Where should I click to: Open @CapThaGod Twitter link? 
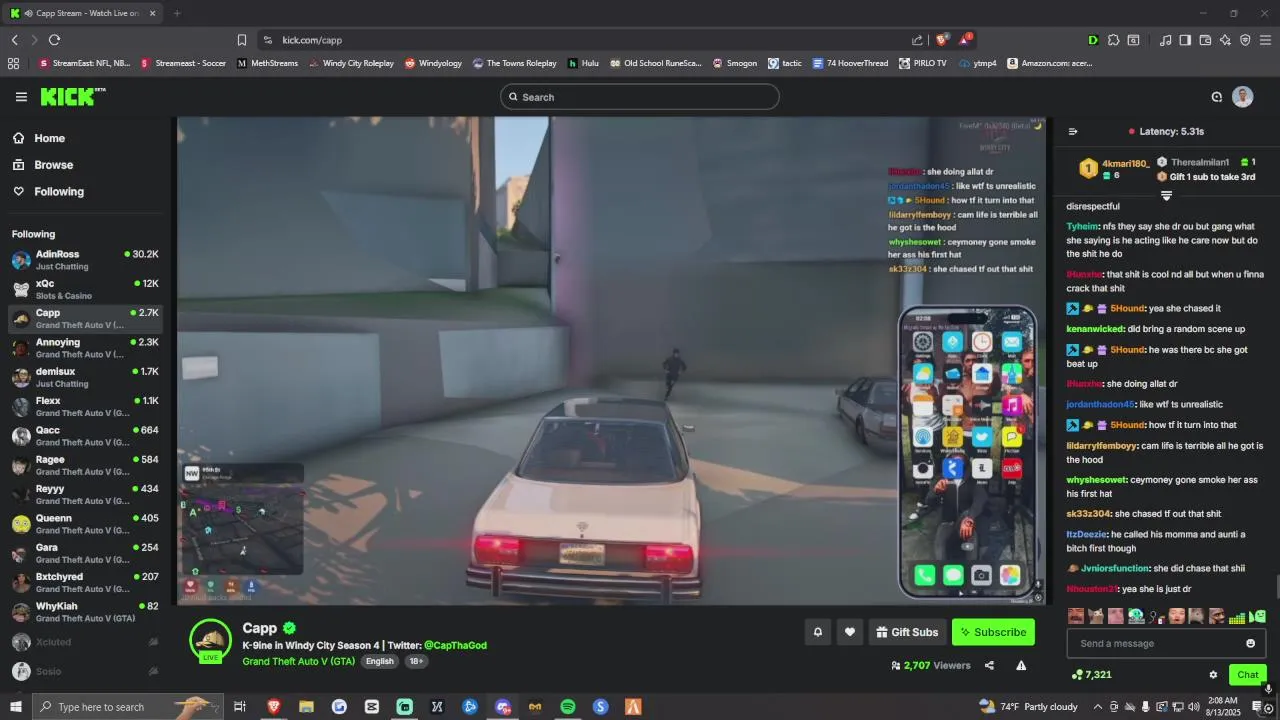455,645
